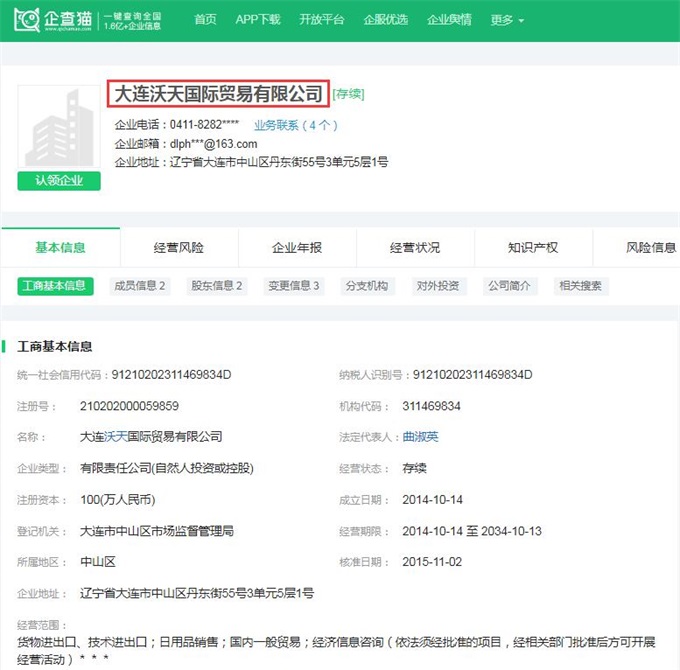Go to 开放平台 in the top bar
The image size is (680, 670).
click(322, 20)
